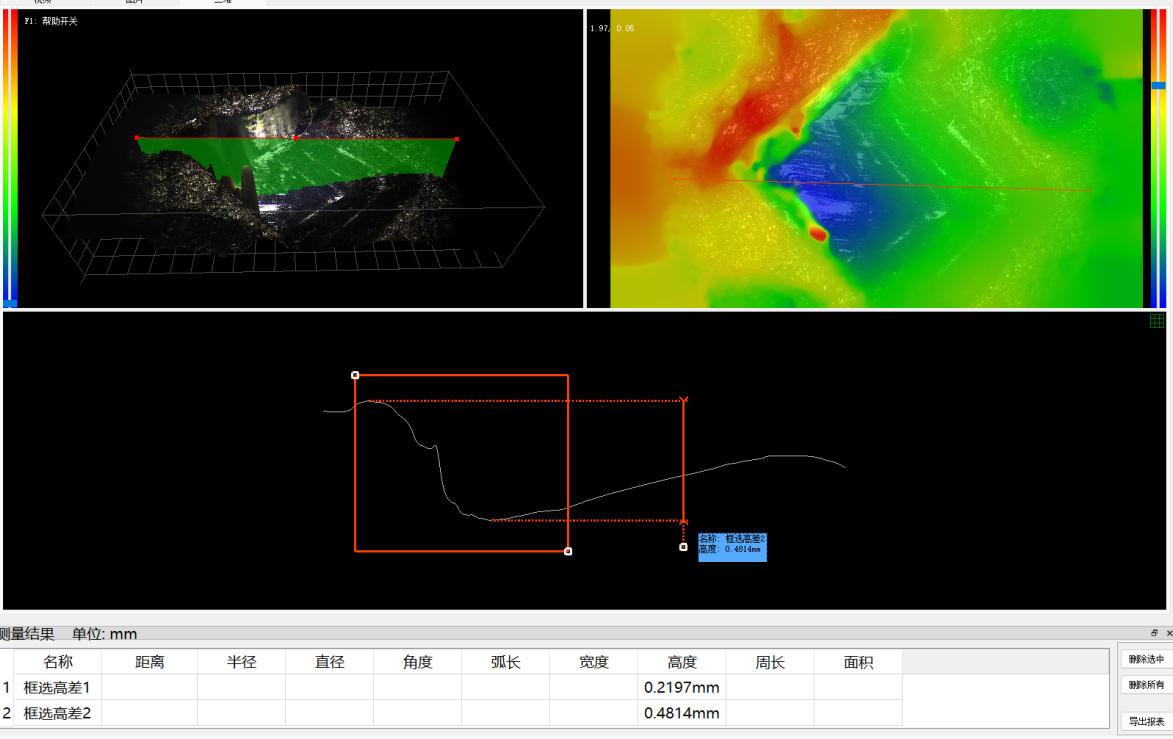
Task: Click blue handle on left color scale
Action: pos(10,302)
